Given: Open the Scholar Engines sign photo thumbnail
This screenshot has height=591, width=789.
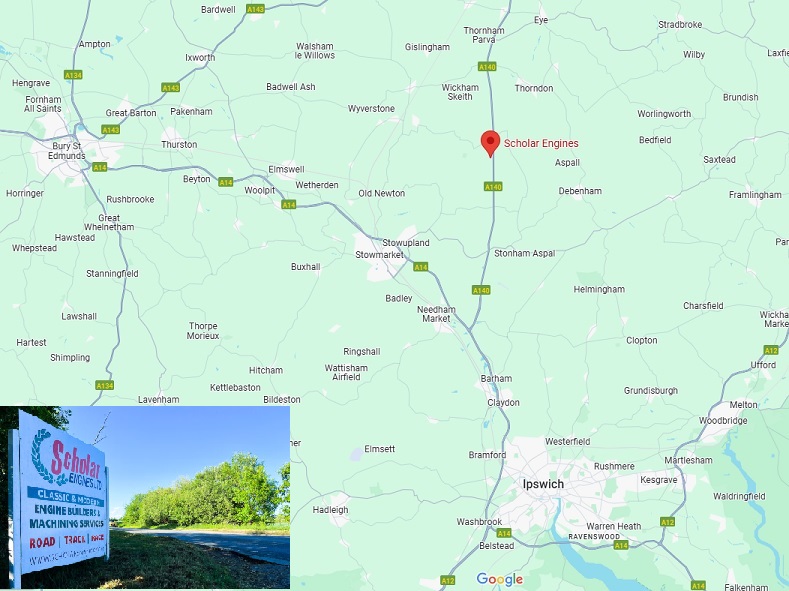Looking at the screenshot, I should point(145,497).
